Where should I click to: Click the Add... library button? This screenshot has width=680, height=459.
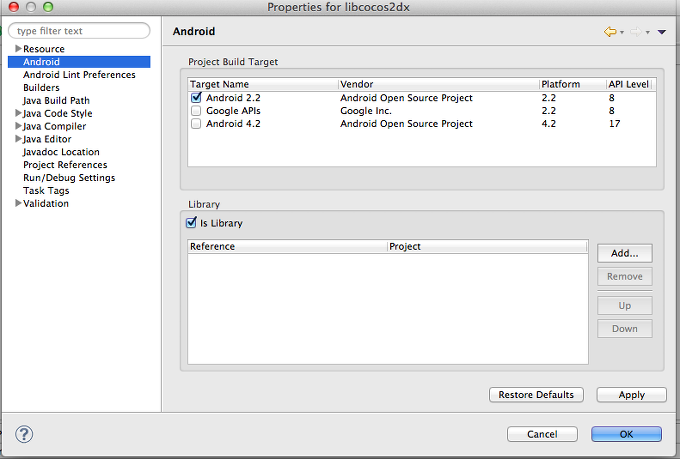coord(624,253)
